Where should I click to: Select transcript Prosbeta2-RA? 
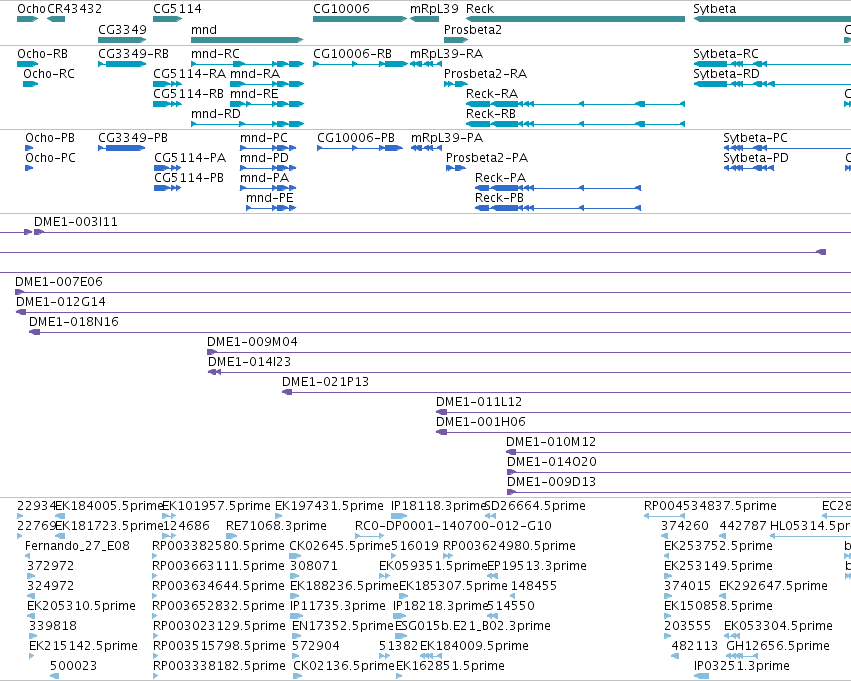point(456,84)
